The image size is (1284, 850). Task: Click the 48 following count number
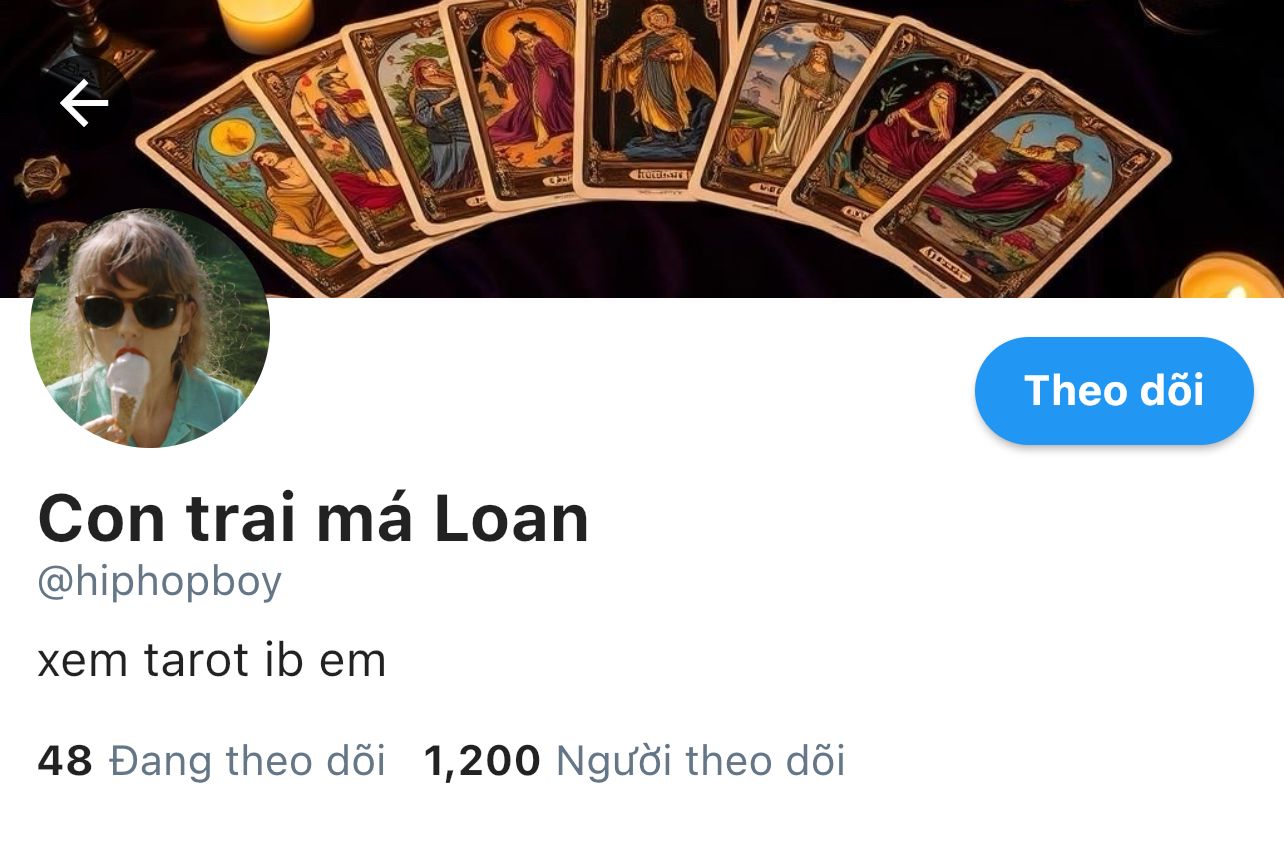[x=65, y=761]
